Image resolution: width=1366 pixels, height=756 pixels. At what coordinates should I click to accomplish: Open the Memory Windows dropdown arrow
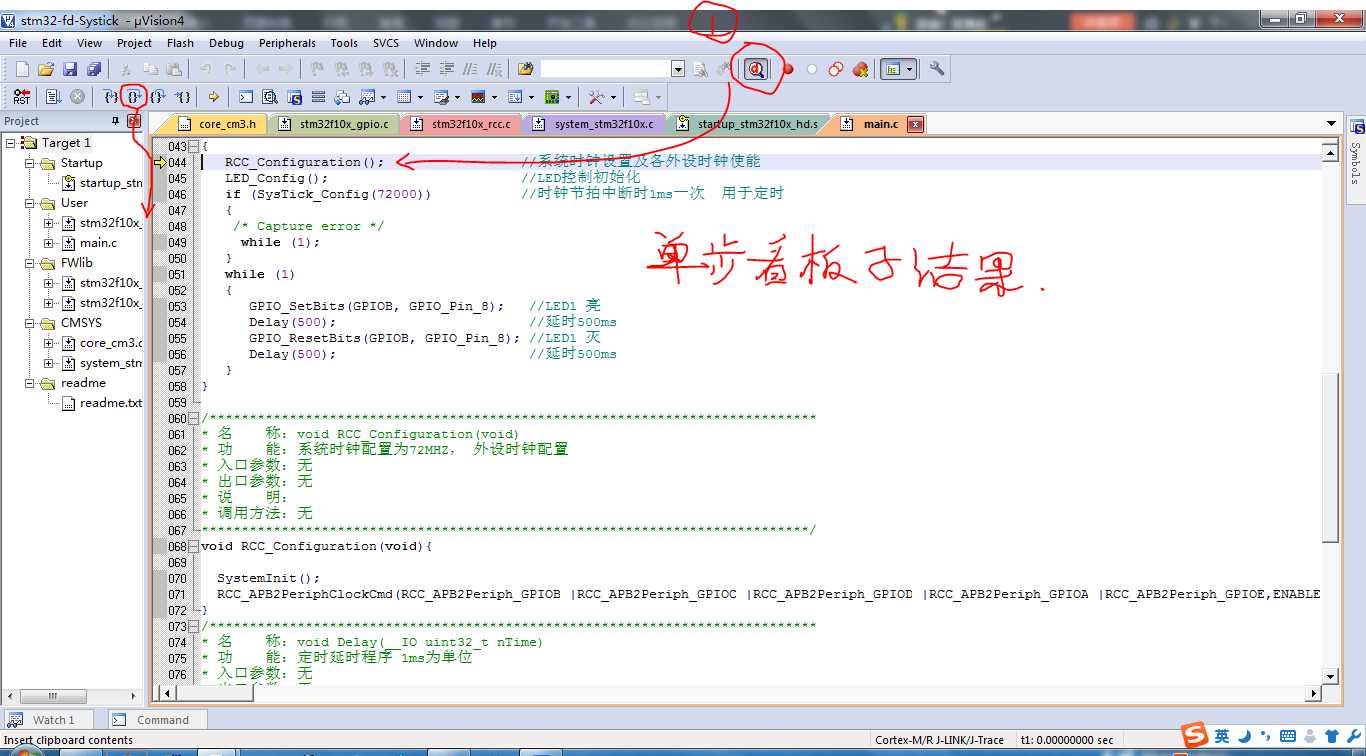[x=418, y=97]
